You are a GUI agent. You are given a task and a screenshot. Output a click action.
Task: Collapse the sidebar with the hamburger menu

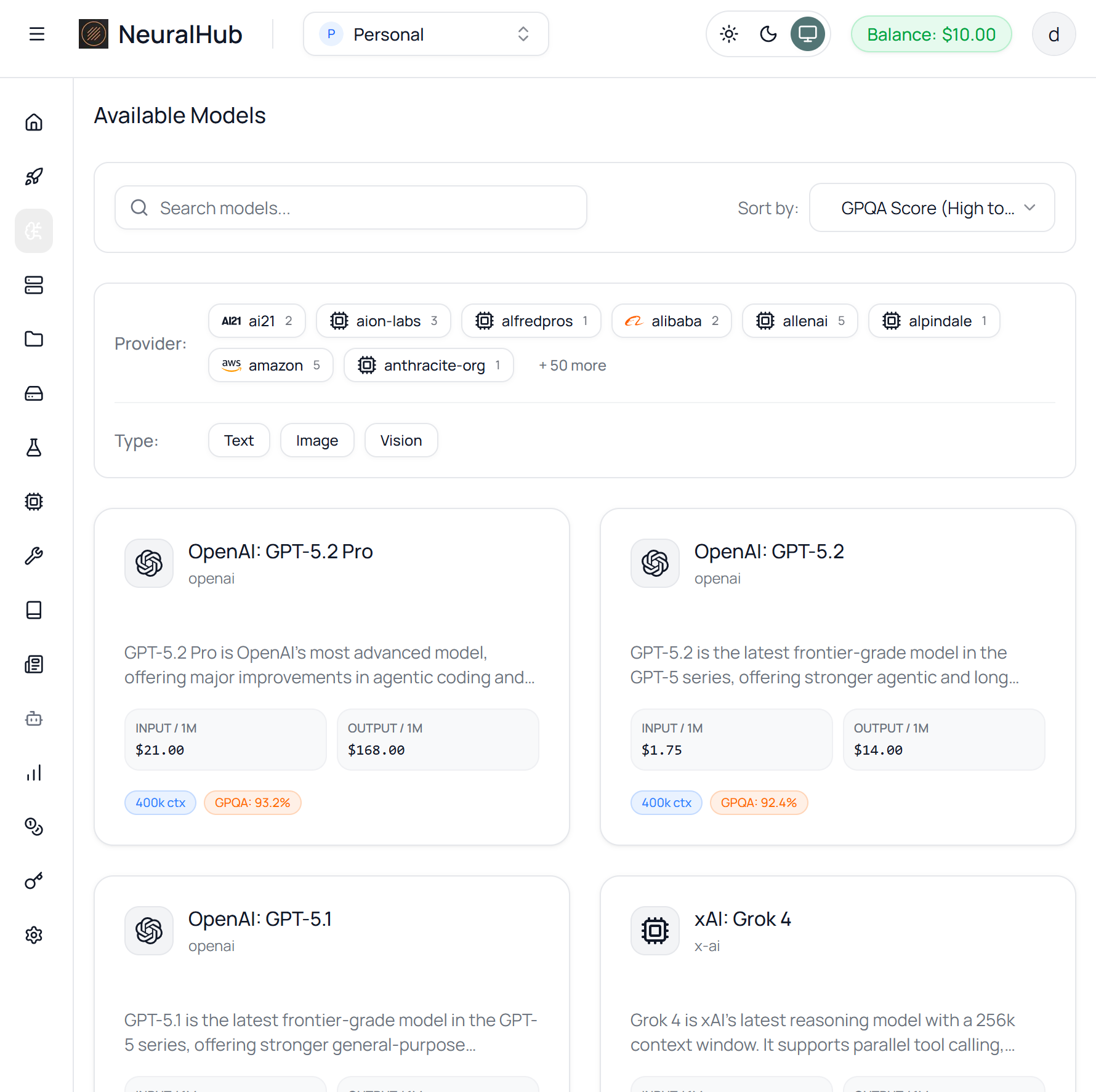point(36,34)
